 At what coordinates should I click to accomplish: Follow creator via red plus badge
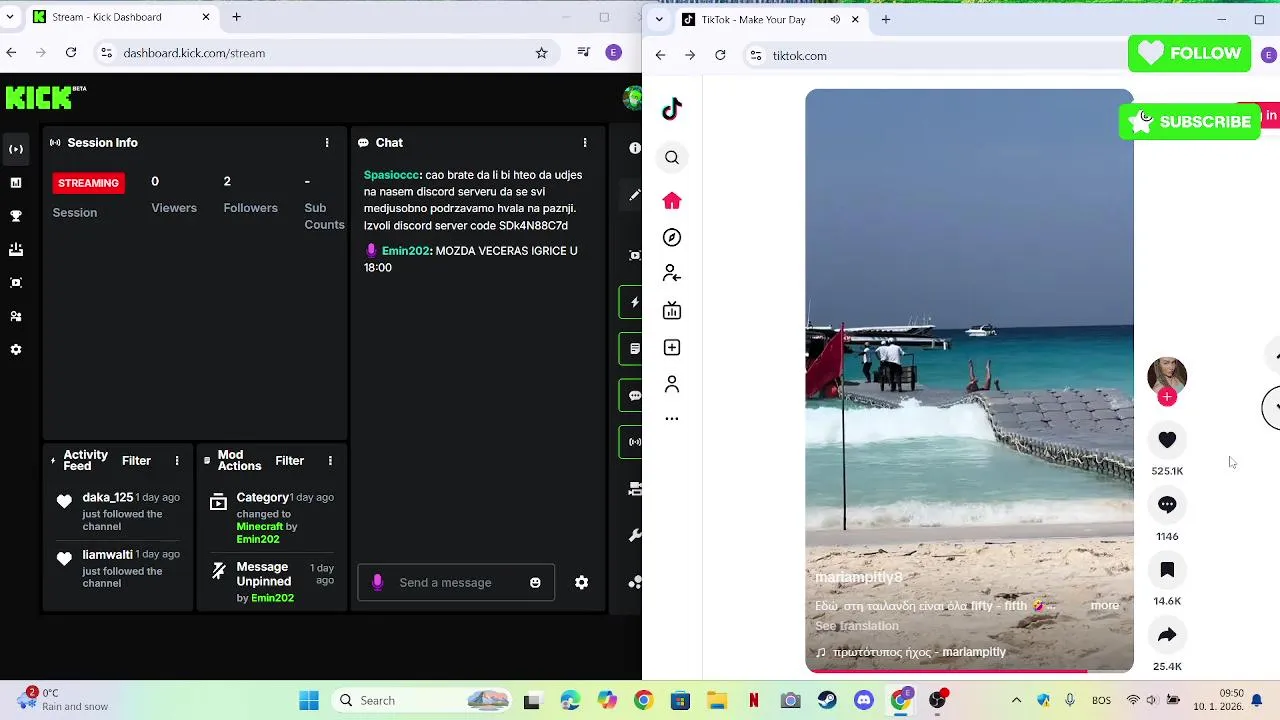point(1167,397)
